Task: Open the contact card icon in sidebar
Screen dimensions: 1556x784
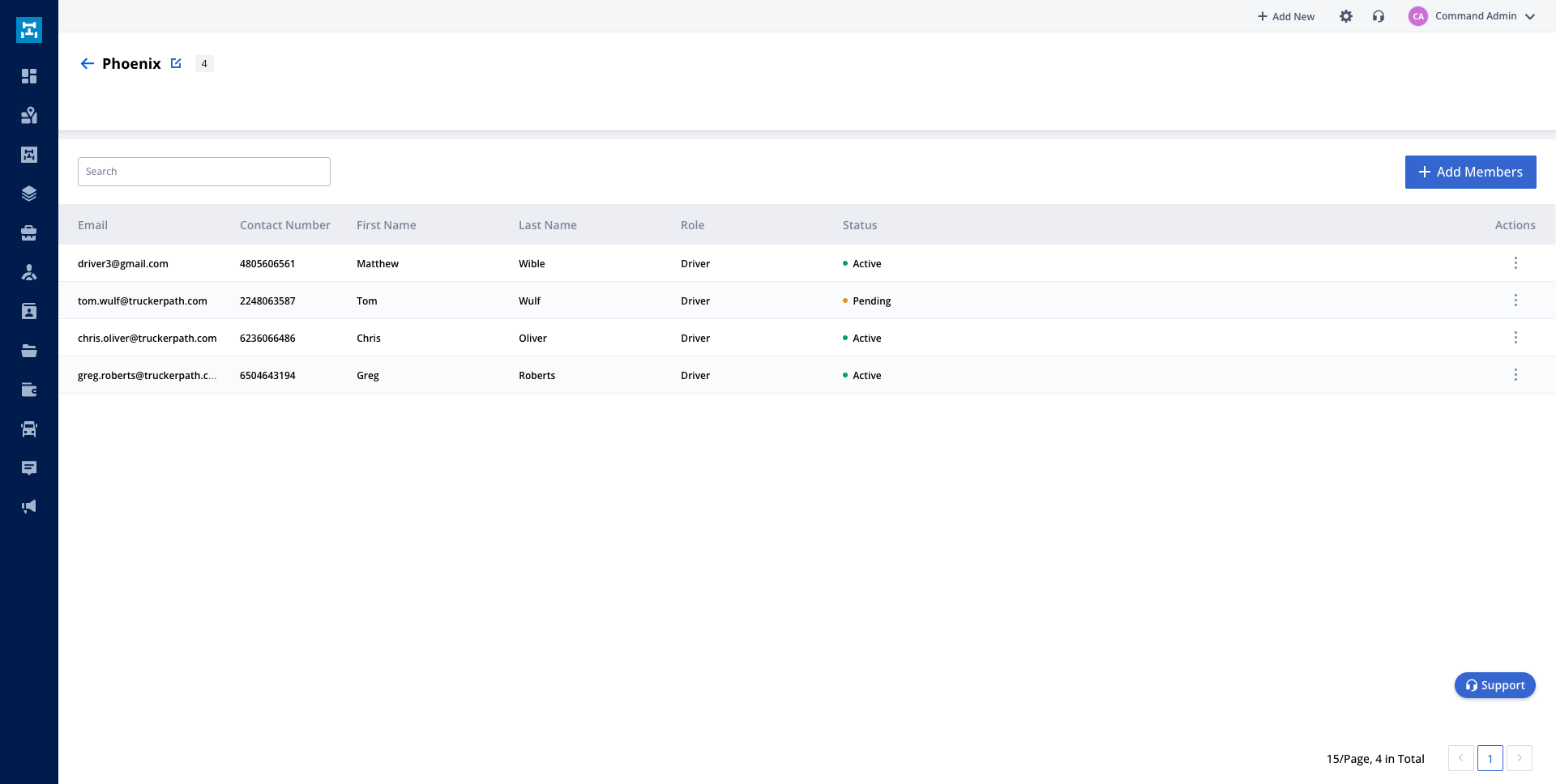Action: (29, 311)
